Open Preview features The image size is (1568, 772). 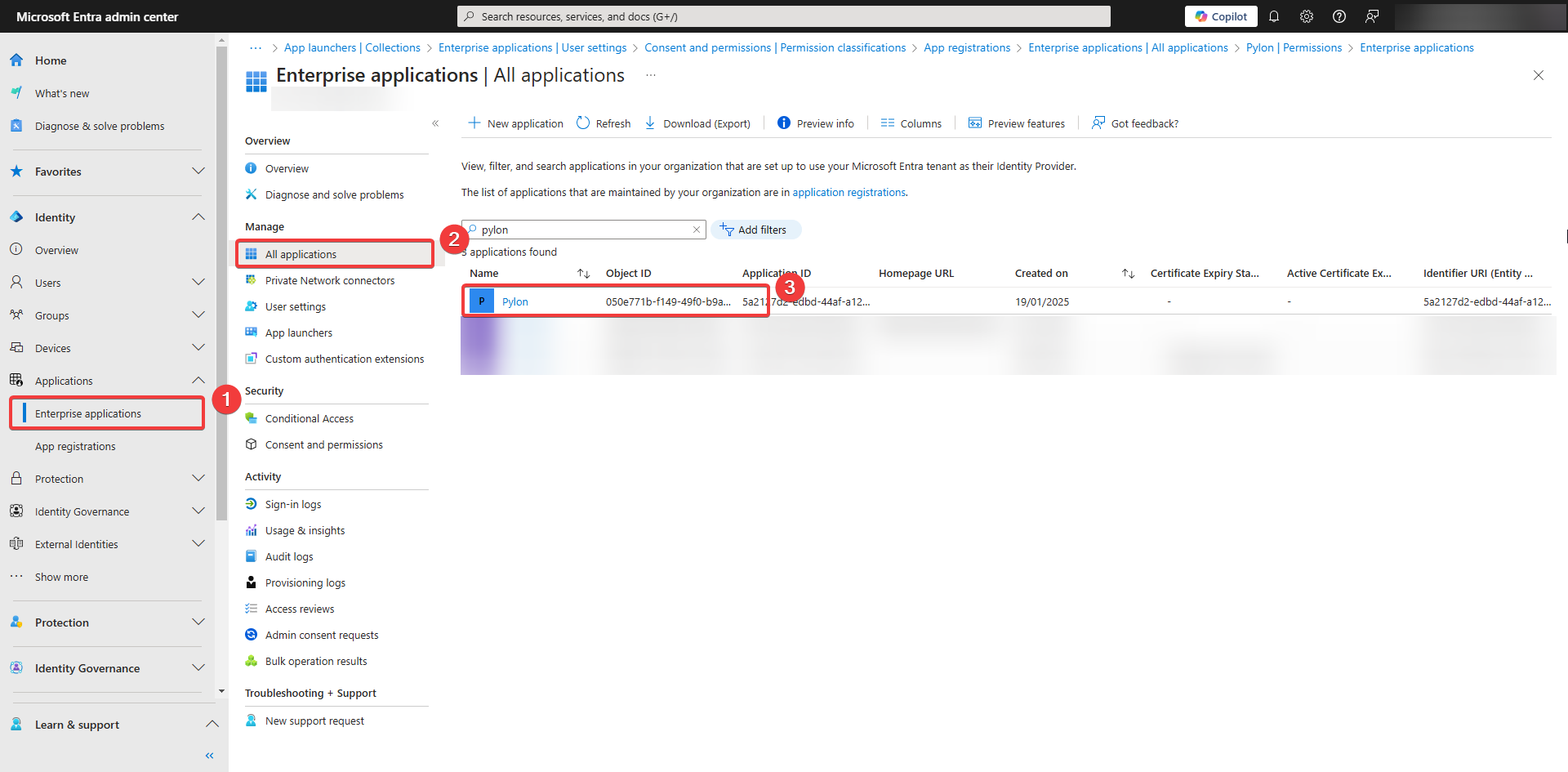pyautogui.click(x=1016, y=123)
